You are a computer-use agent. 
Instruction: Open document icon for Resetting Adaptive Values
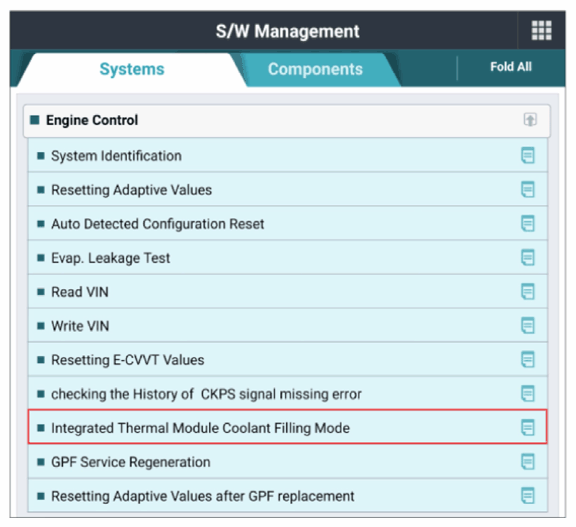click(x=528, y=189)
